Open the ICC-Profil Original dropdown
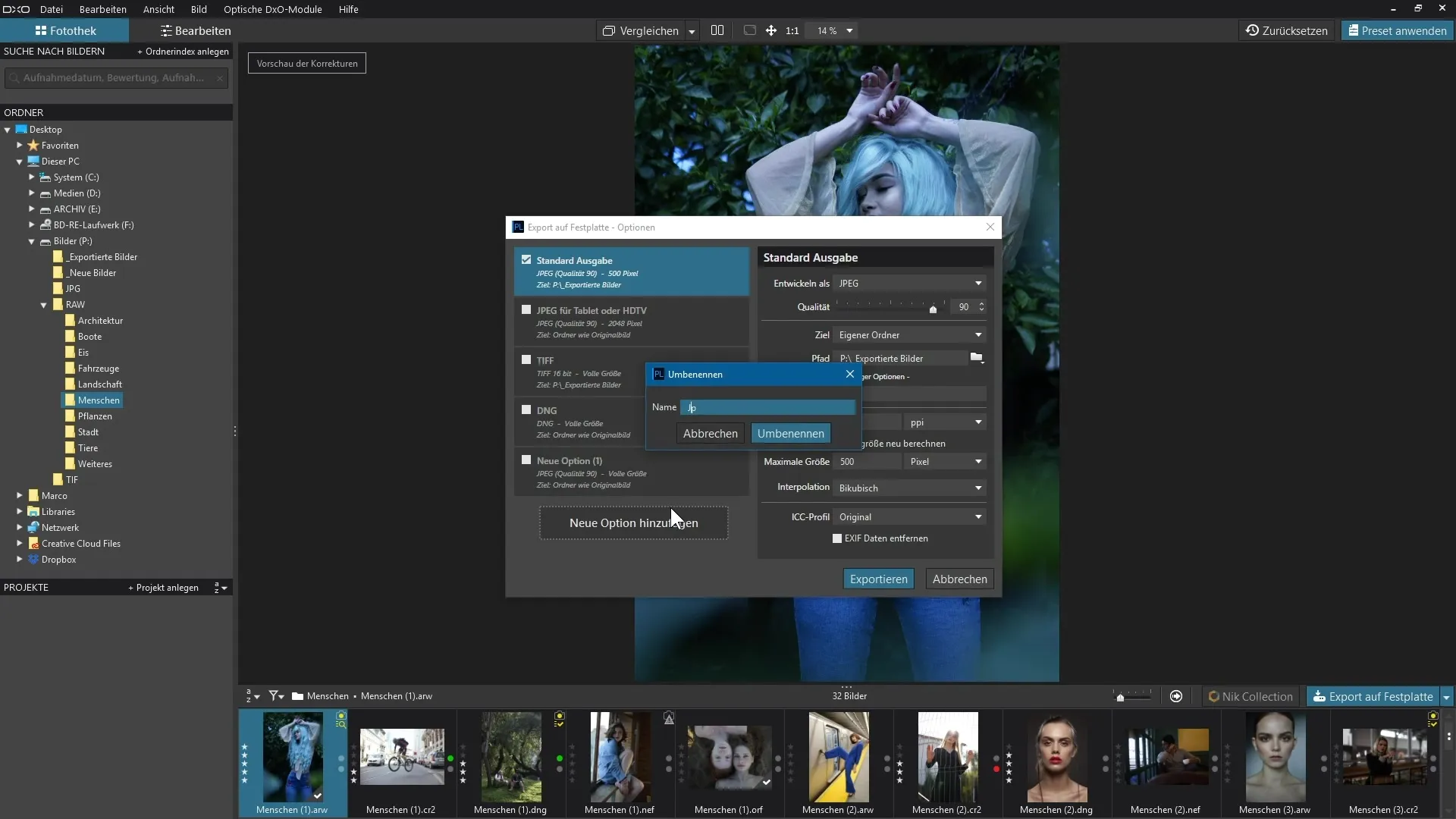Viewport: 1456px width, 819px height. point(909,517)
